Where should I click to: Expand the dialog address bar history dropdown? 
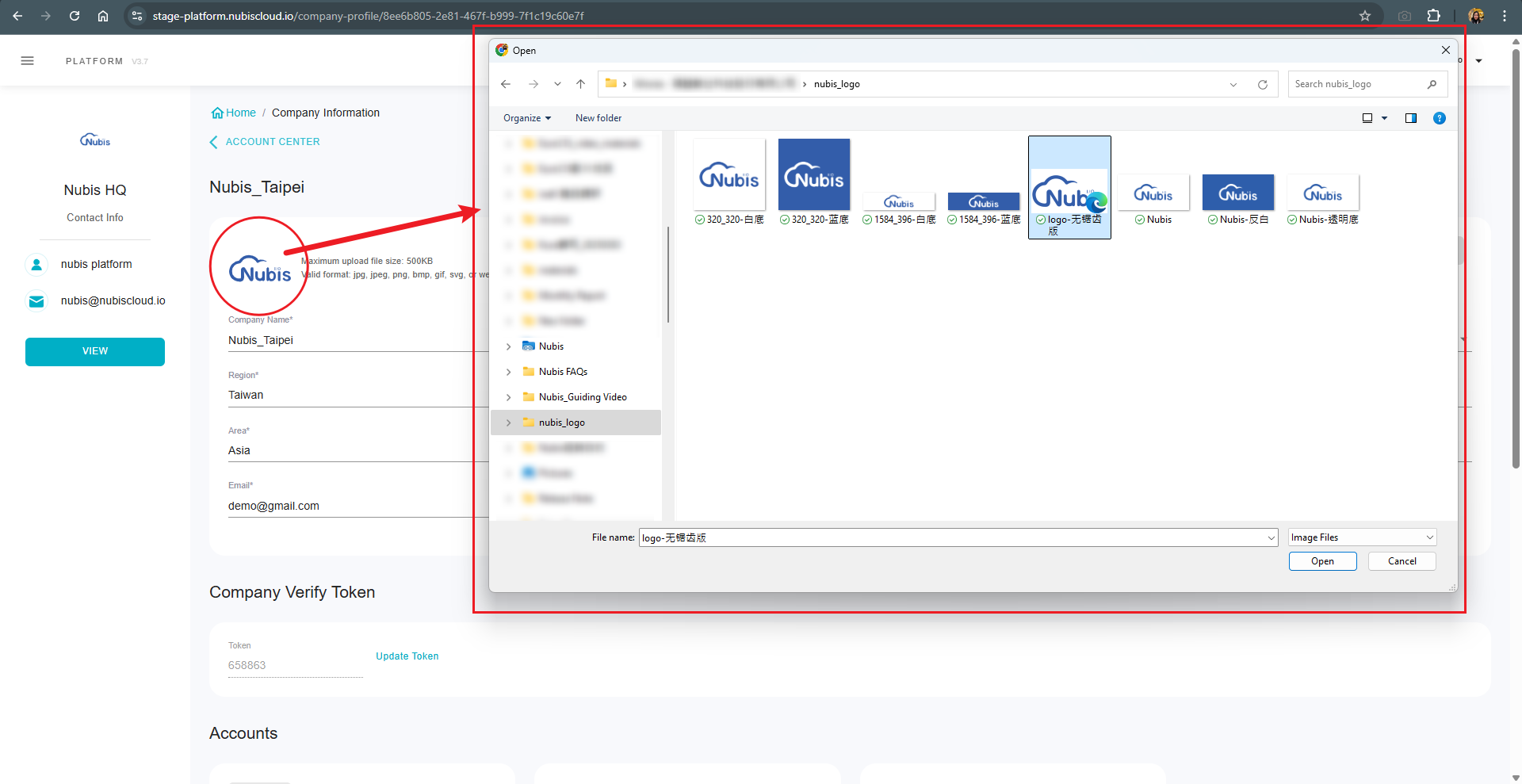(x=1233, y=84)
